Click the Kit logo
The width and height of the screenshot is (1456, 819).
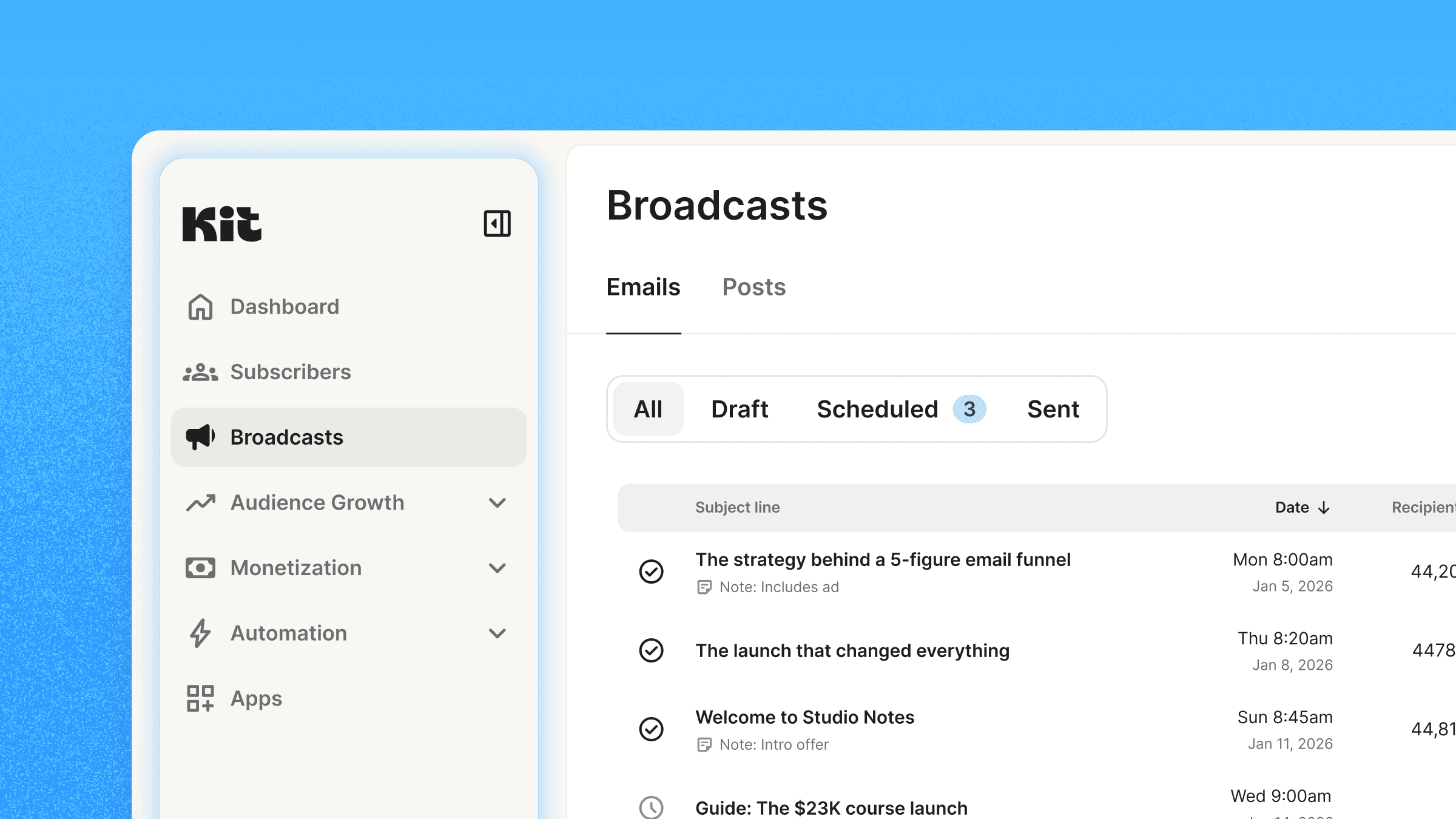tap(222, 224)
